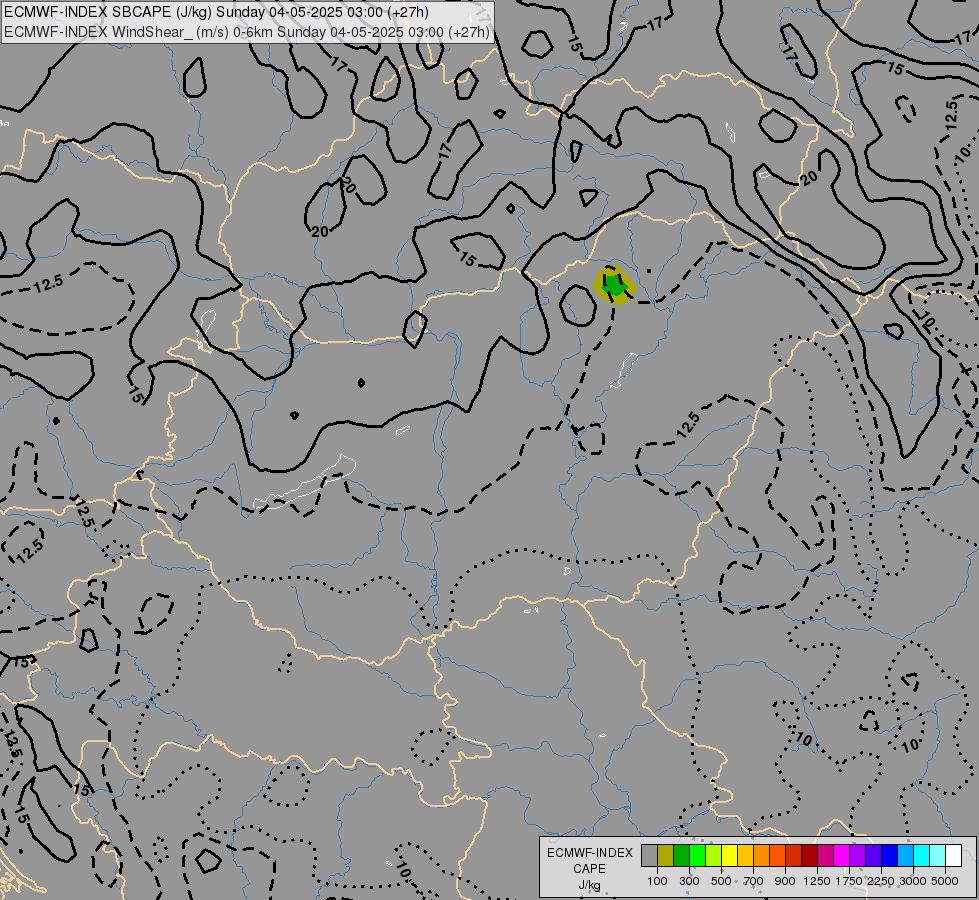Select the white swatch ending the legend
979x900 pixels.
tap(953, 856)
